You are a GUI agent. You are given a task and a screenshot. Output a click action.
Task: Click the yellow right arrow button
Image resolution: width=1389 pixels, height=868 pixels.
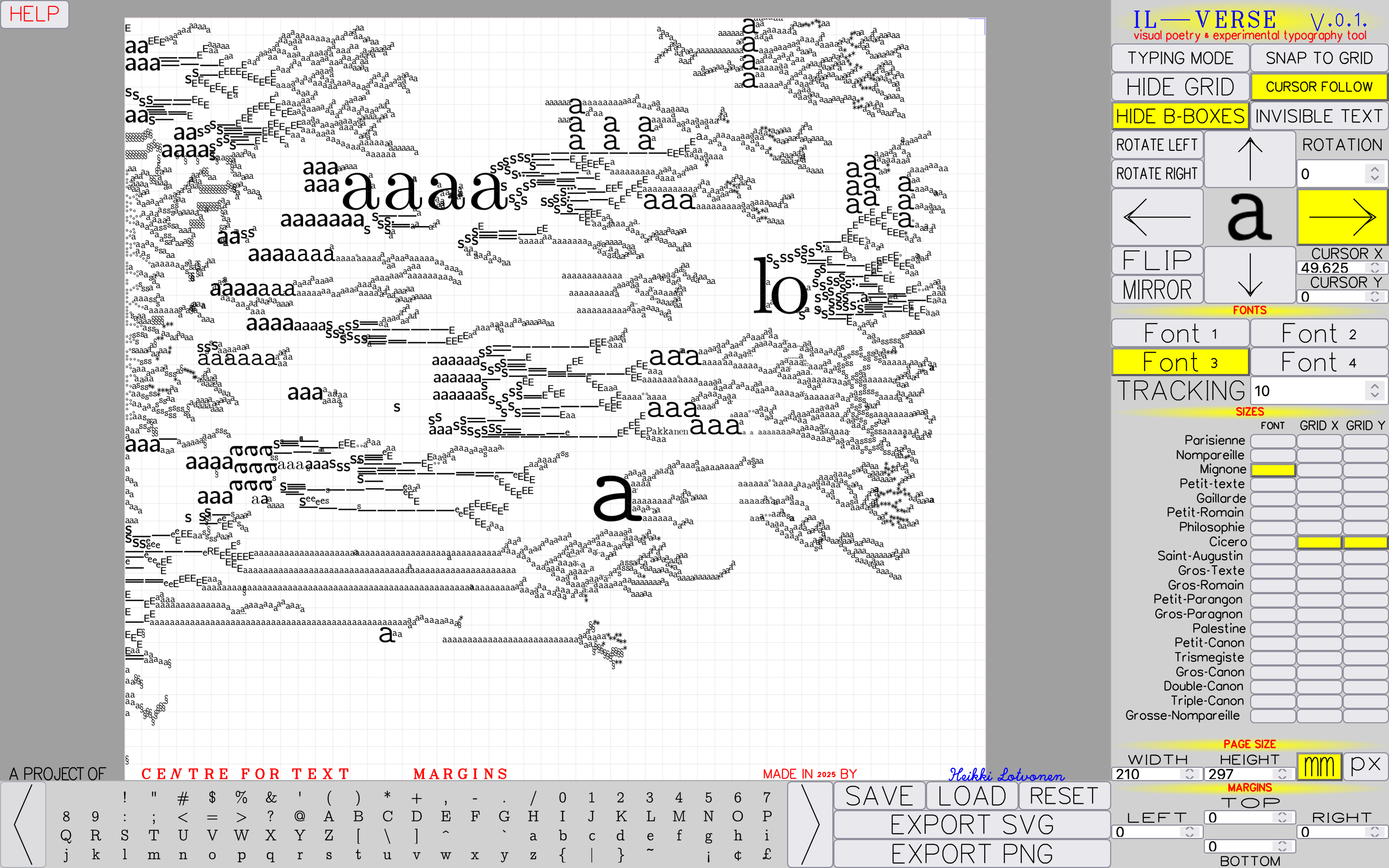pyautogui.click(x=1342, y=218)
